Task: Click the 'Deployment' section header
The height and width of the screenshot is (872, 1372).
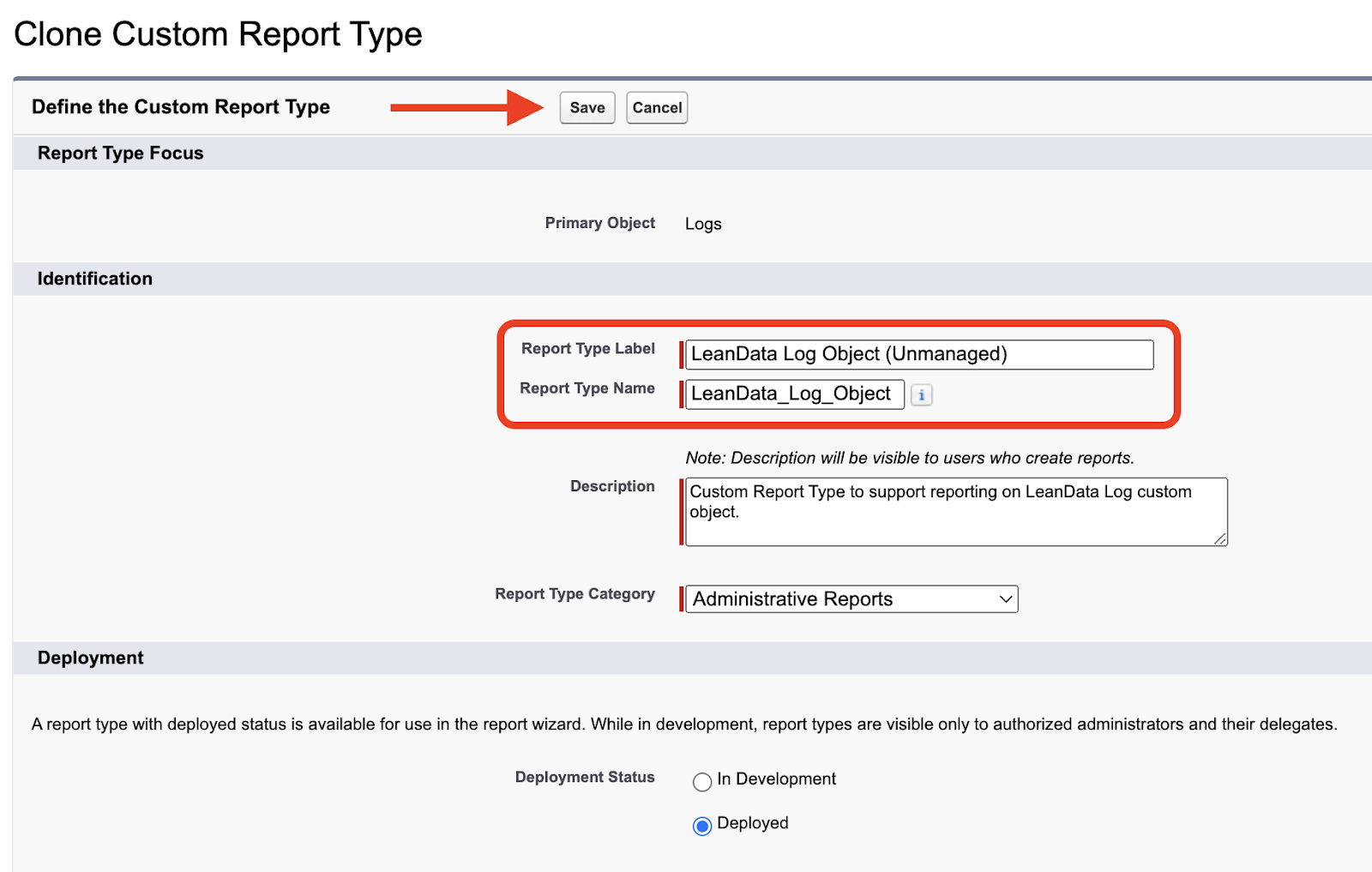Action: [91, 658]
